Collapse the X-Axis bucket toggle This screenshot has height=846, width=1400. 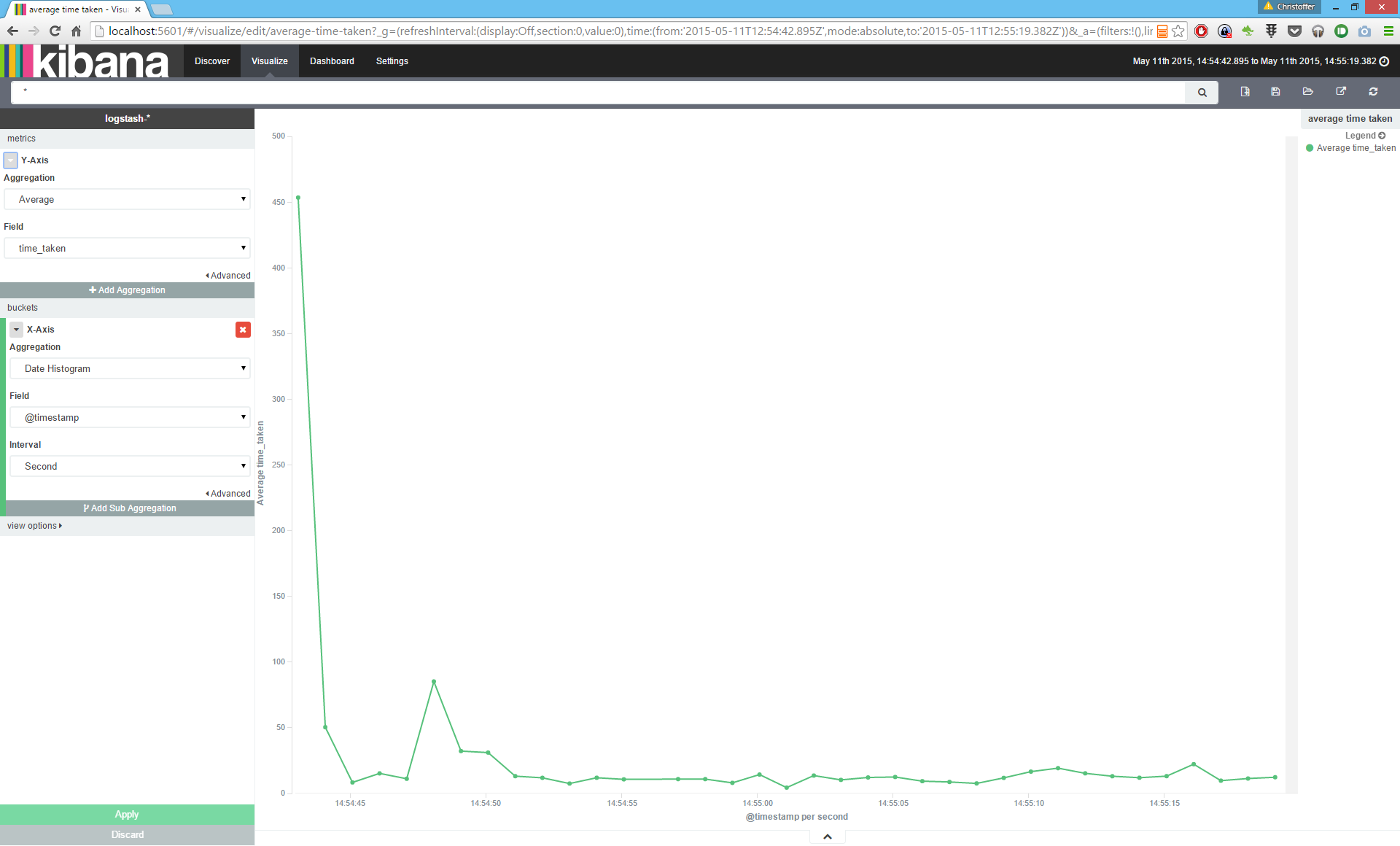16,330
